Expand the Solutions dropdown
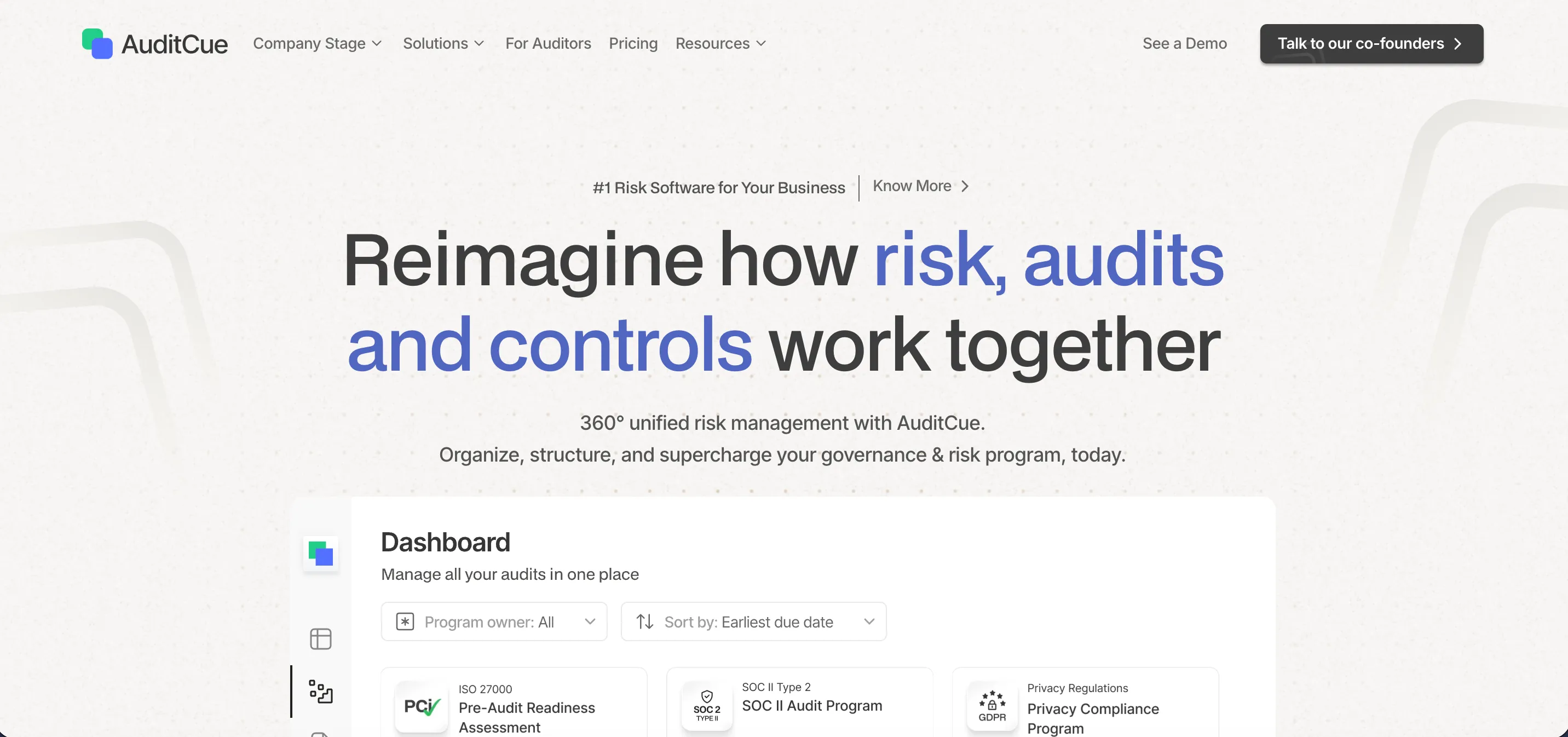 click(x=443, y=44)
